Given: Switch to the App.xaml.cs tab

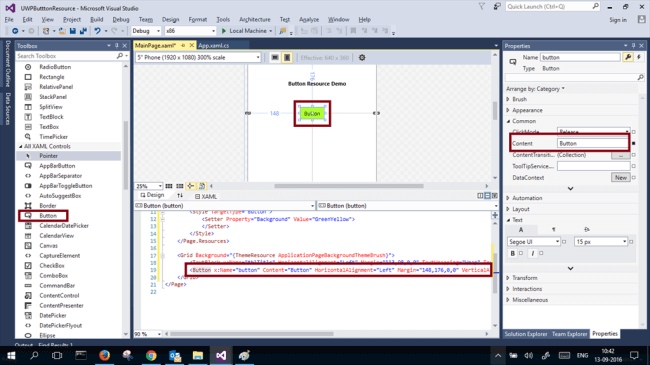Looking at the screenshot, I should pyautogui.click(x=213, y=45).
